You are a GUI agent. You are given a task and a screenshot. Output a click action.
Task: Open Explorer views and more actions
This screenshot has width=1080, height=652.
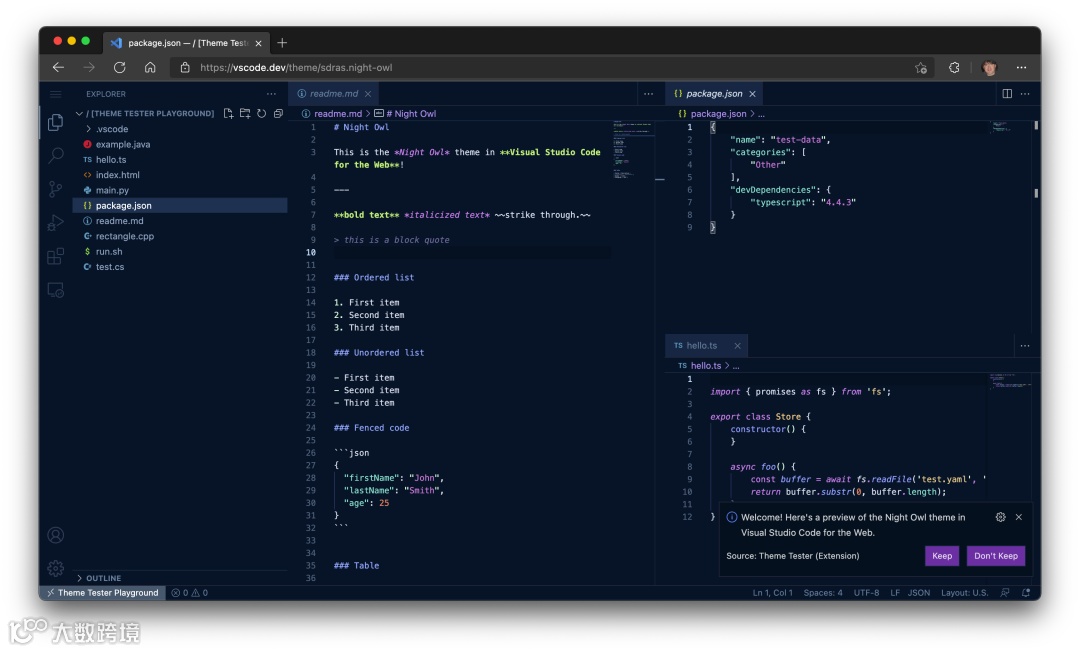(271, 94)
